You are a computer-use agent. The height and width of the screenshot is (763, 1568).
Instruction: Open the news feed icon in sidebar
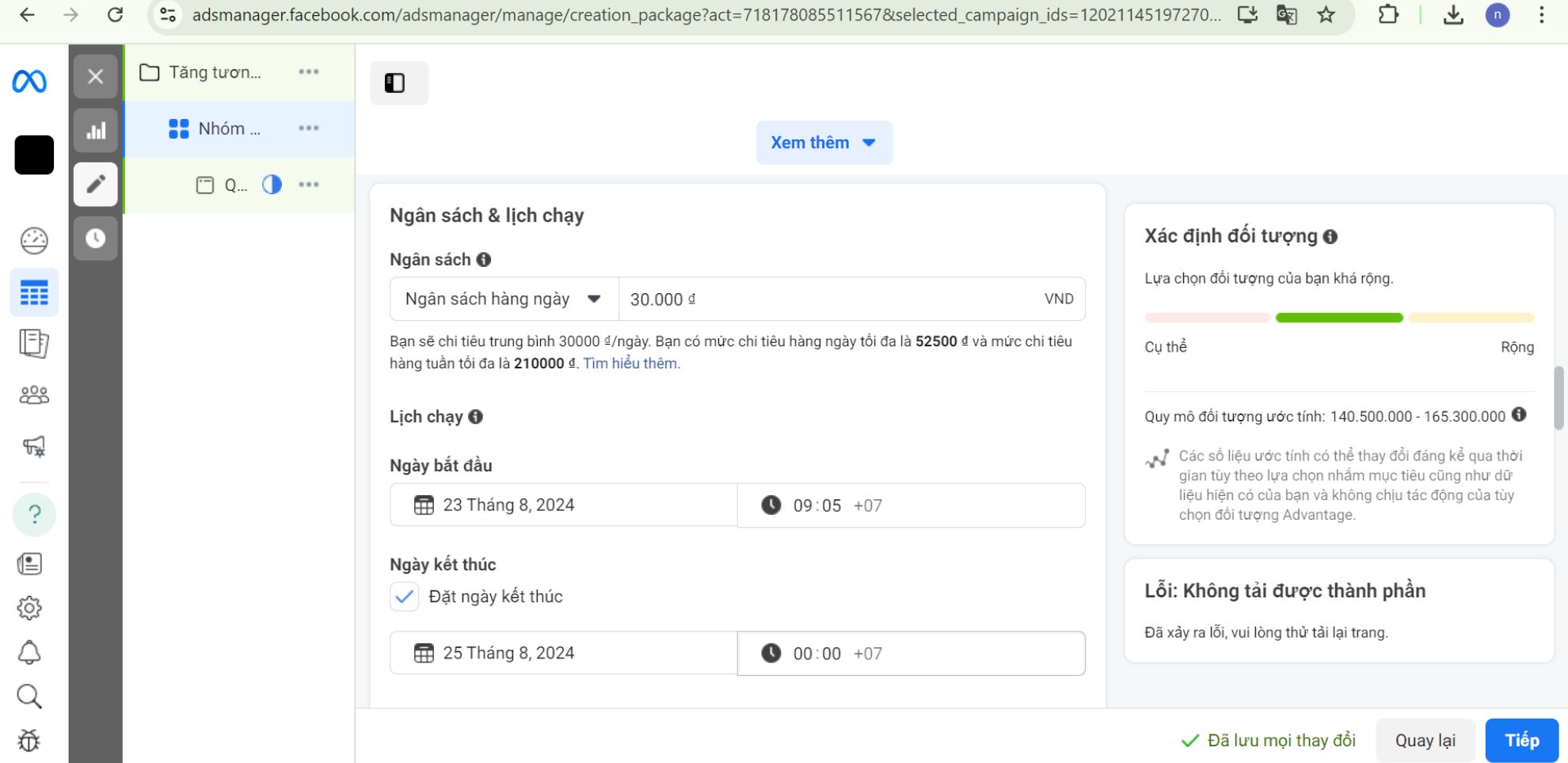tap(29, 564)
